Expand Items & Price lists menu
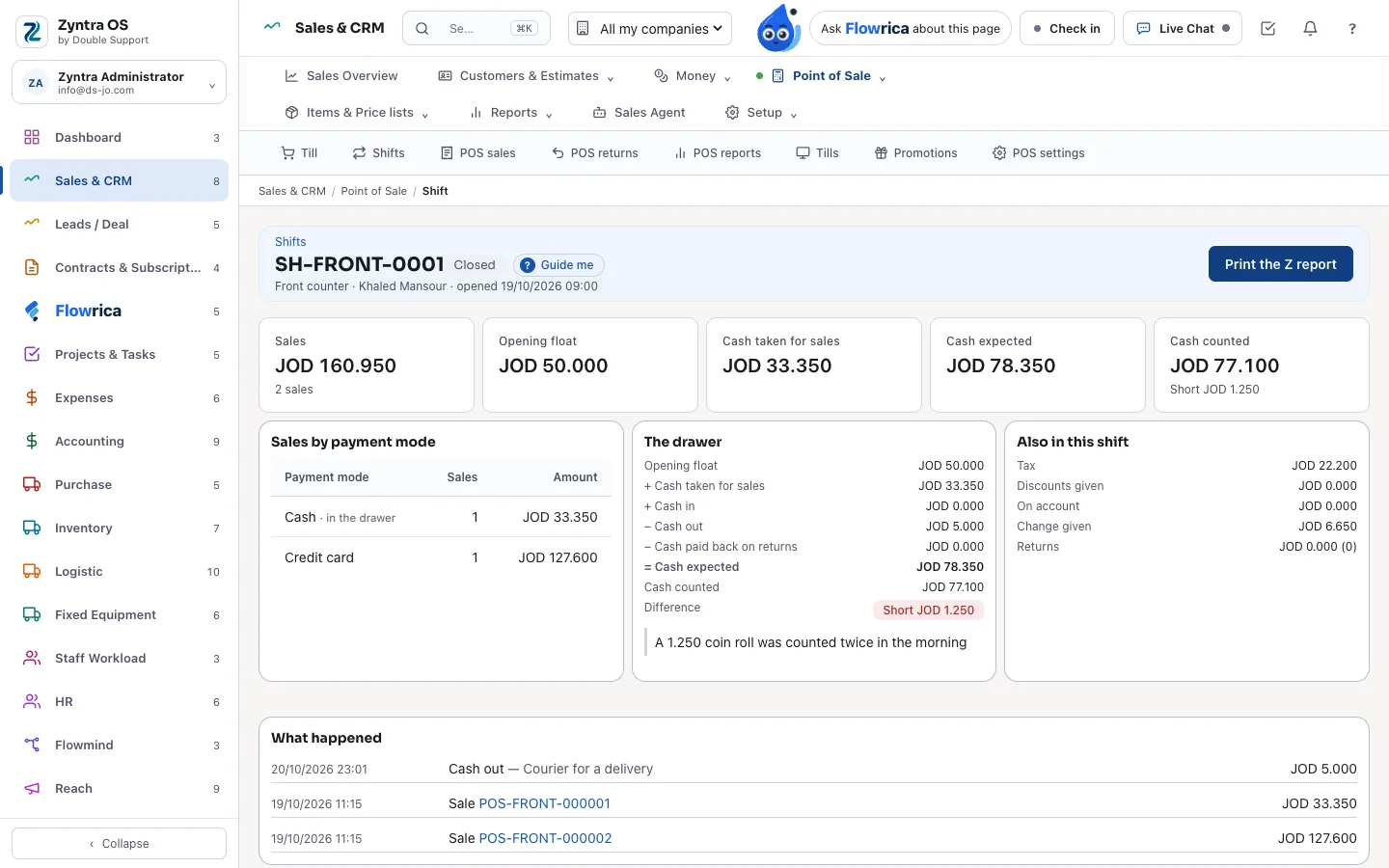 click(x=357, y=113)
